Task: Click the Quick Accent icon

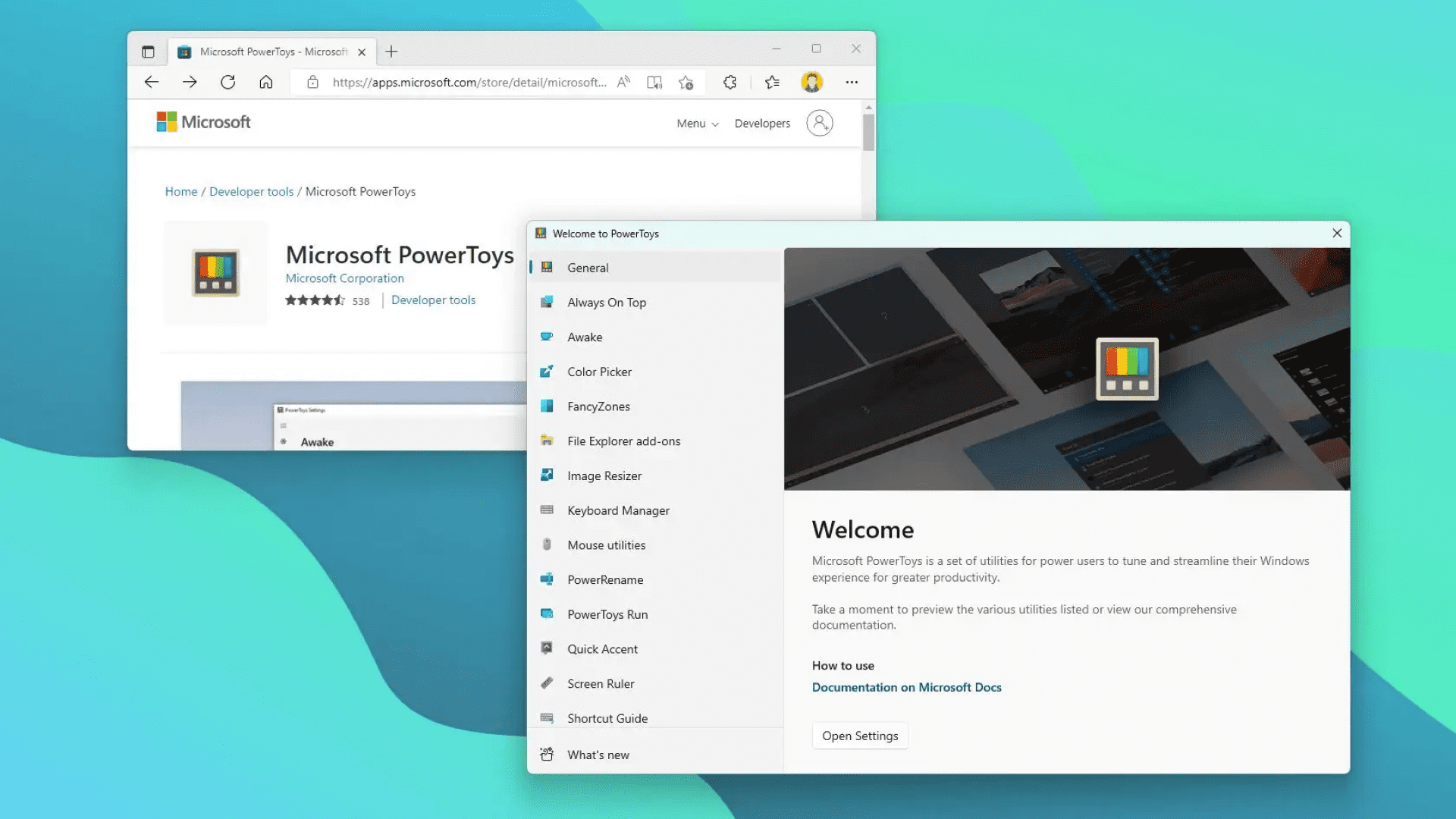Action: click(547, 648)
